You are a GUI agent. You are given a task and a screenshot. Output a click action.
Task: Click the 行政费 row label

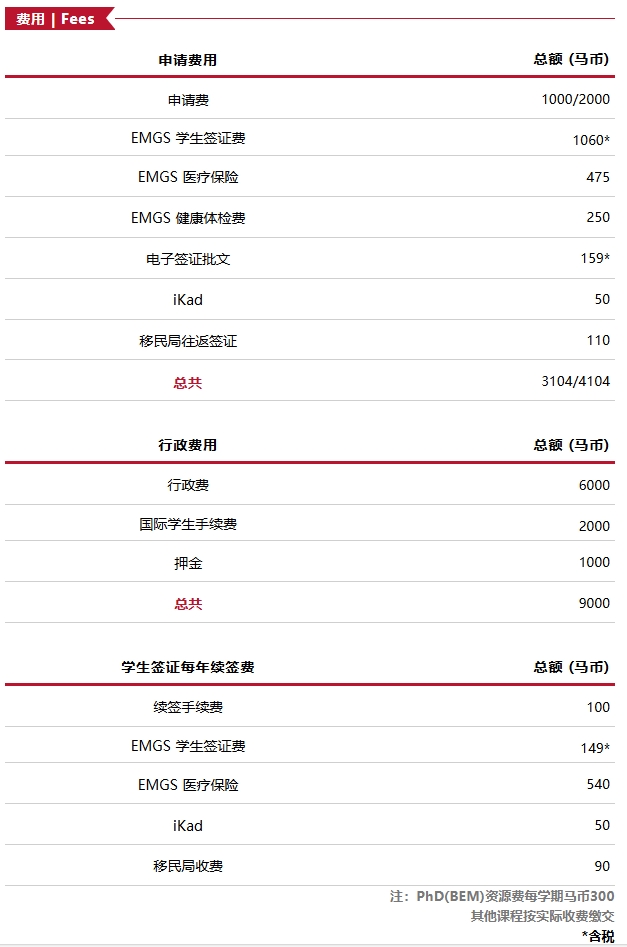pyautogui.click(x=188, y=485)
